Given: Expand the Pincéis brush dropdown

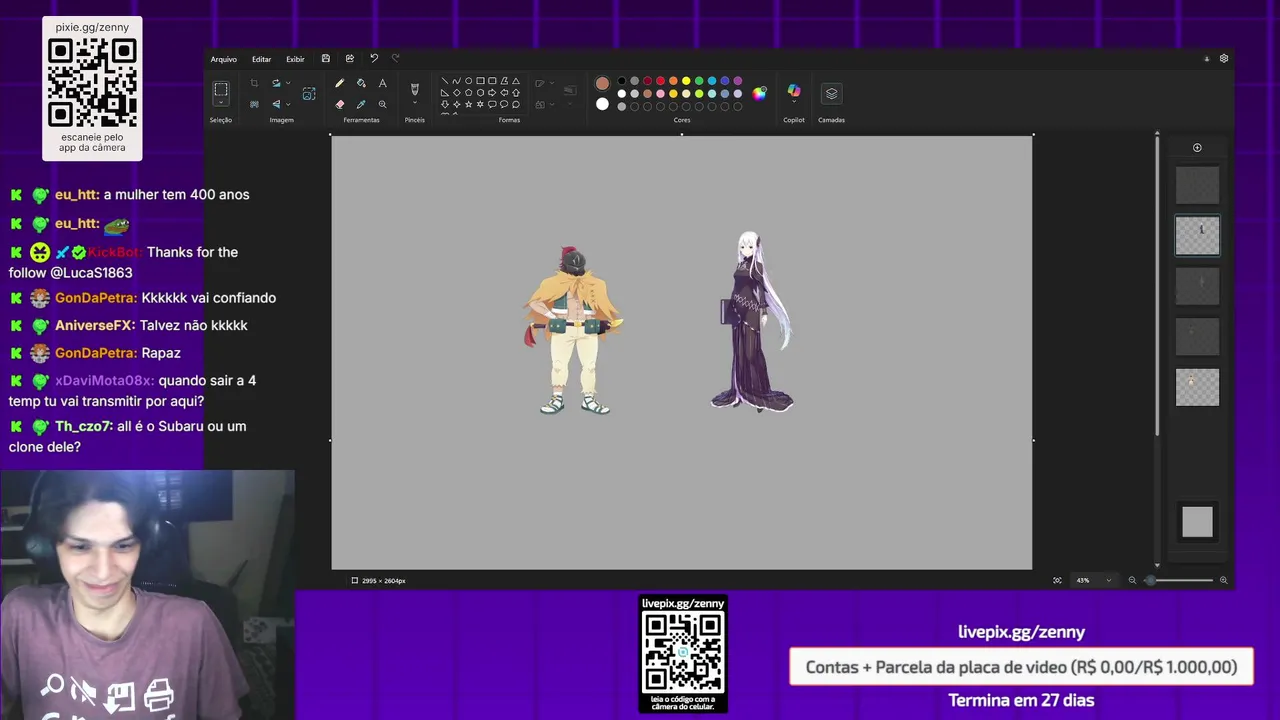Looking at the screenshot, I should point(415,102).
